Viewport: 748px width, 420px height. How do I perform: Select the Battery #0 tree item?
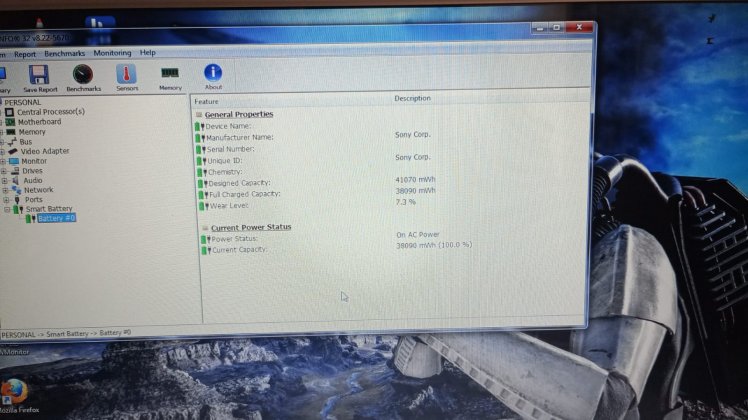coord(56,218)
